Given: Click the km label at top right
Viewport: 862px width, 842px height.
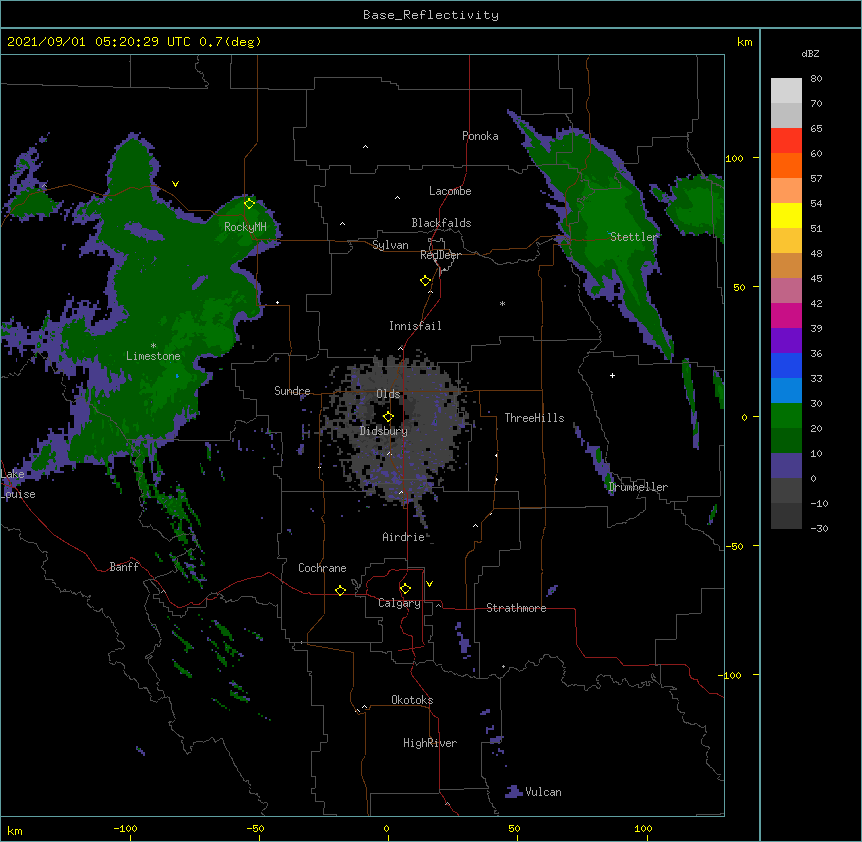Looking at the screenshot, I should pos(744,42).
